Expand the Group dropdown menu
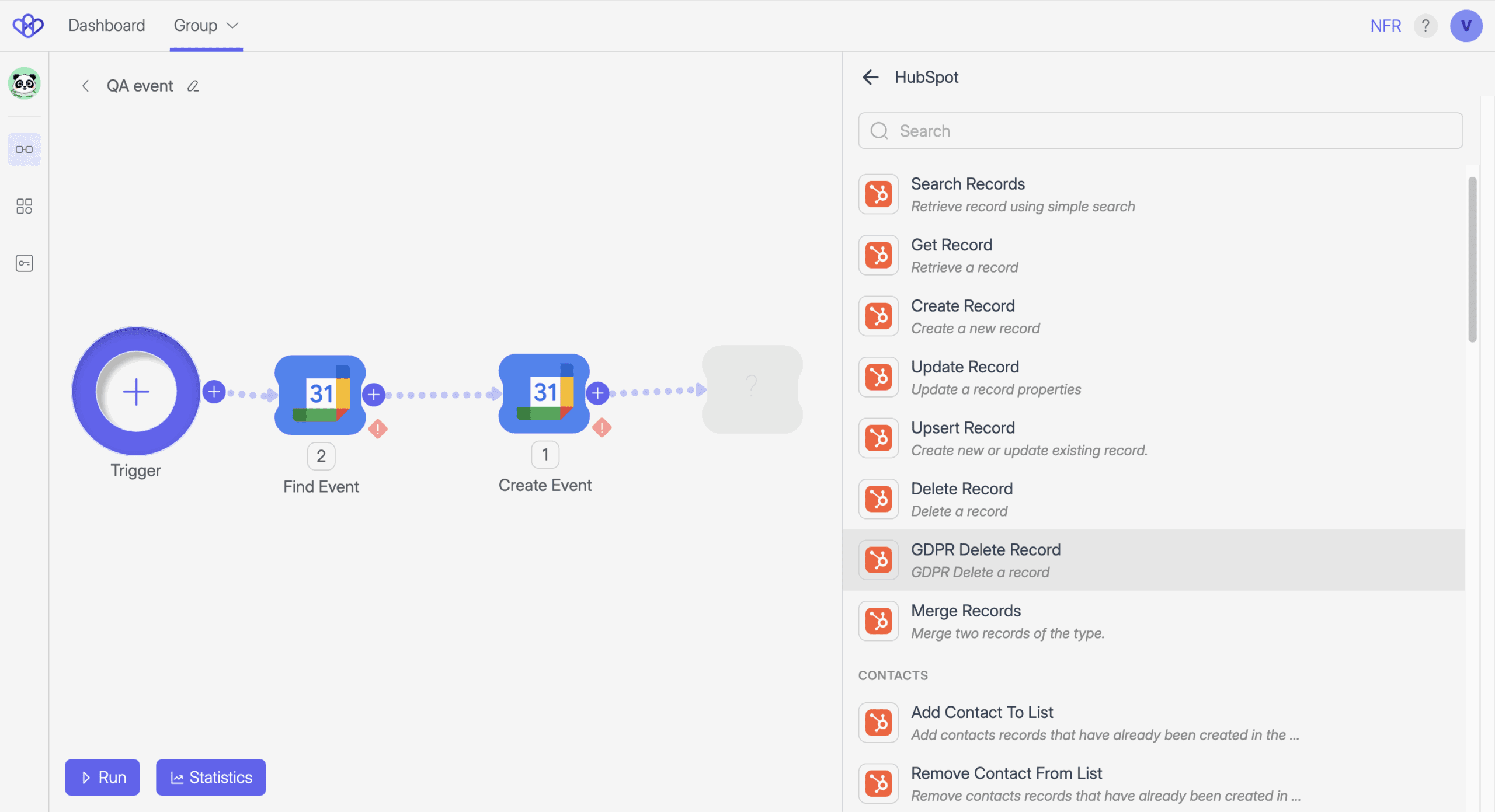Image resolution: width=1495 pixels, height=812 pixels. click(x=206, y=26)
